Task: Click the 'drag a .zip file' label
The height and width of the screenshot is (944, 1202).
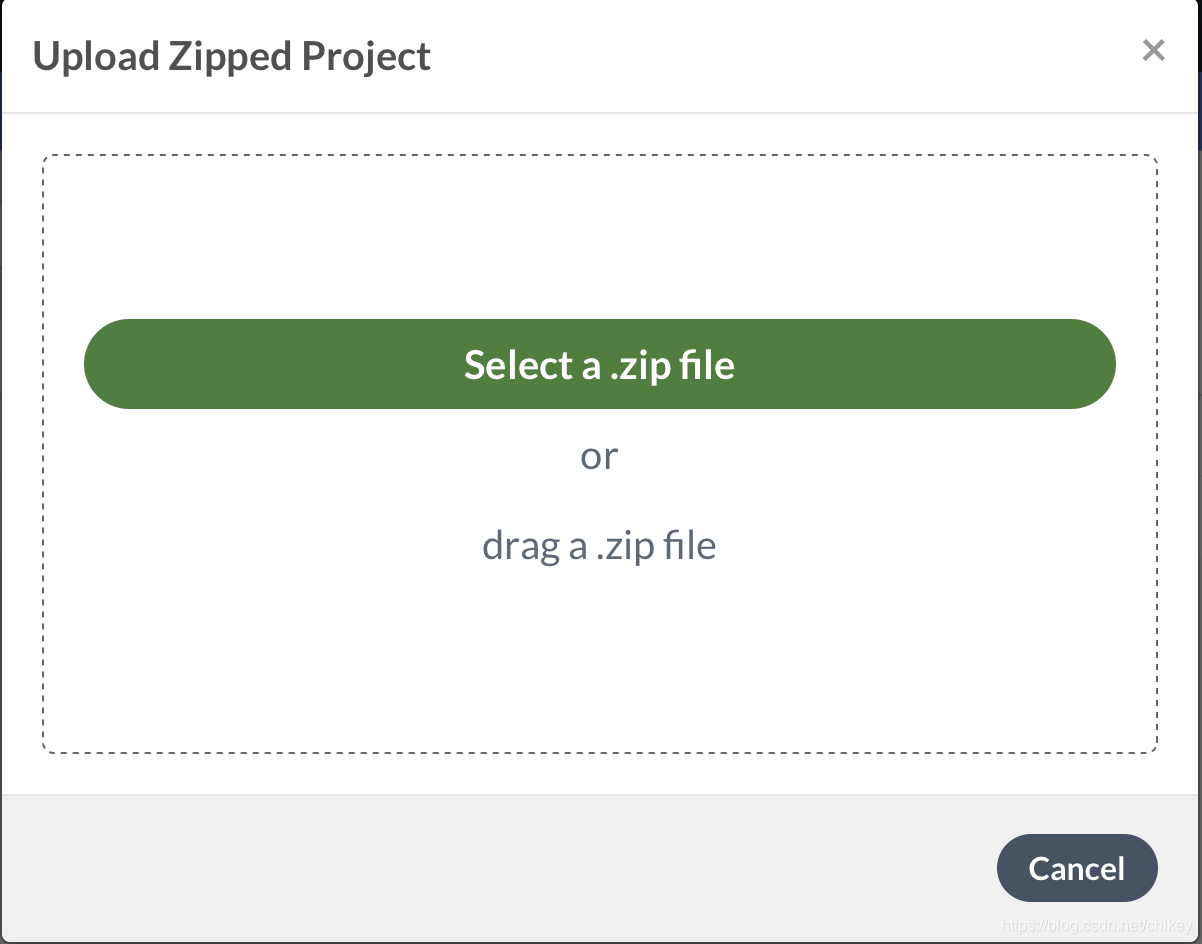Action: point(599,545)
